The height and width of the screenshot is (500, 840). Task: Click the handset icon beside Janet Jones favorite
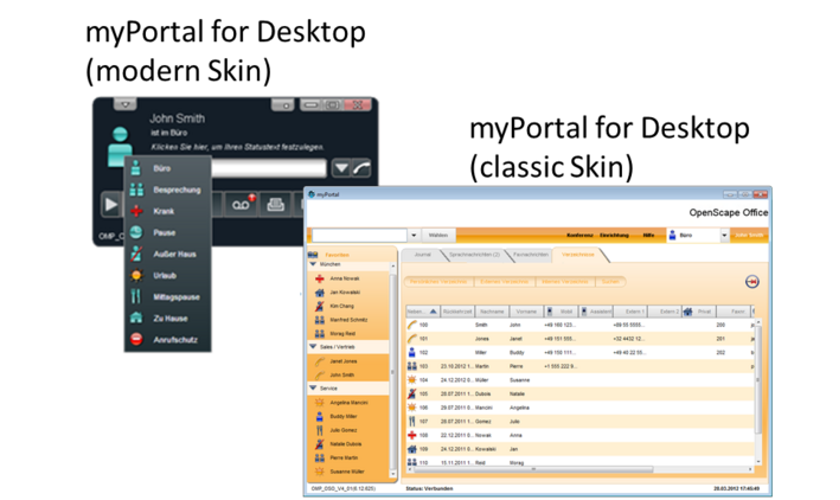click(319, 361)
